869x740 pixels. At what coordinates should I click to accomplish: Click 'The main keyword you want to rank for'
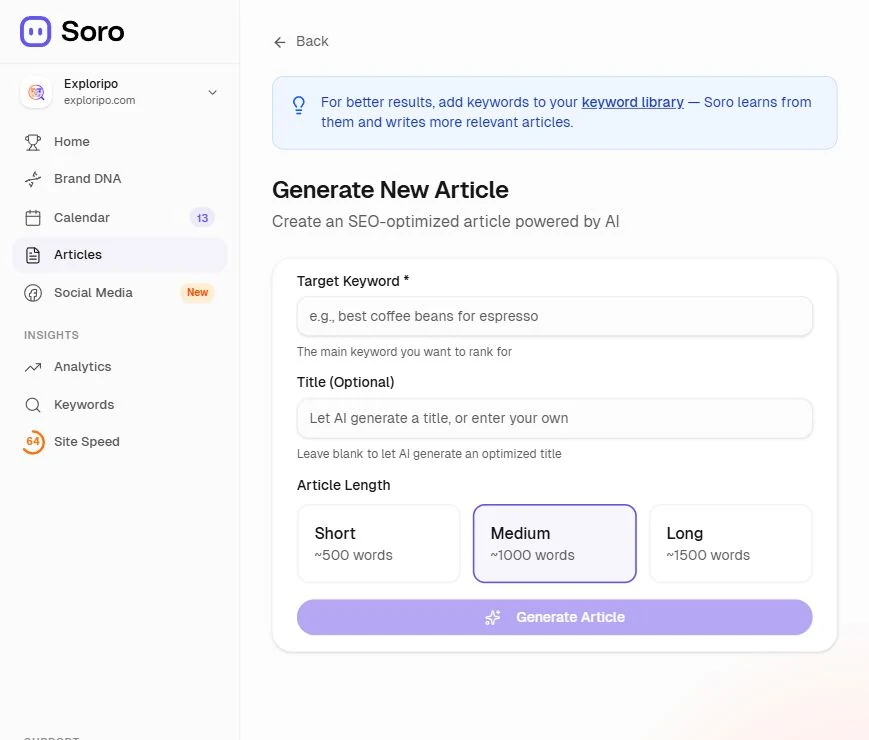(x=404, y=351)
